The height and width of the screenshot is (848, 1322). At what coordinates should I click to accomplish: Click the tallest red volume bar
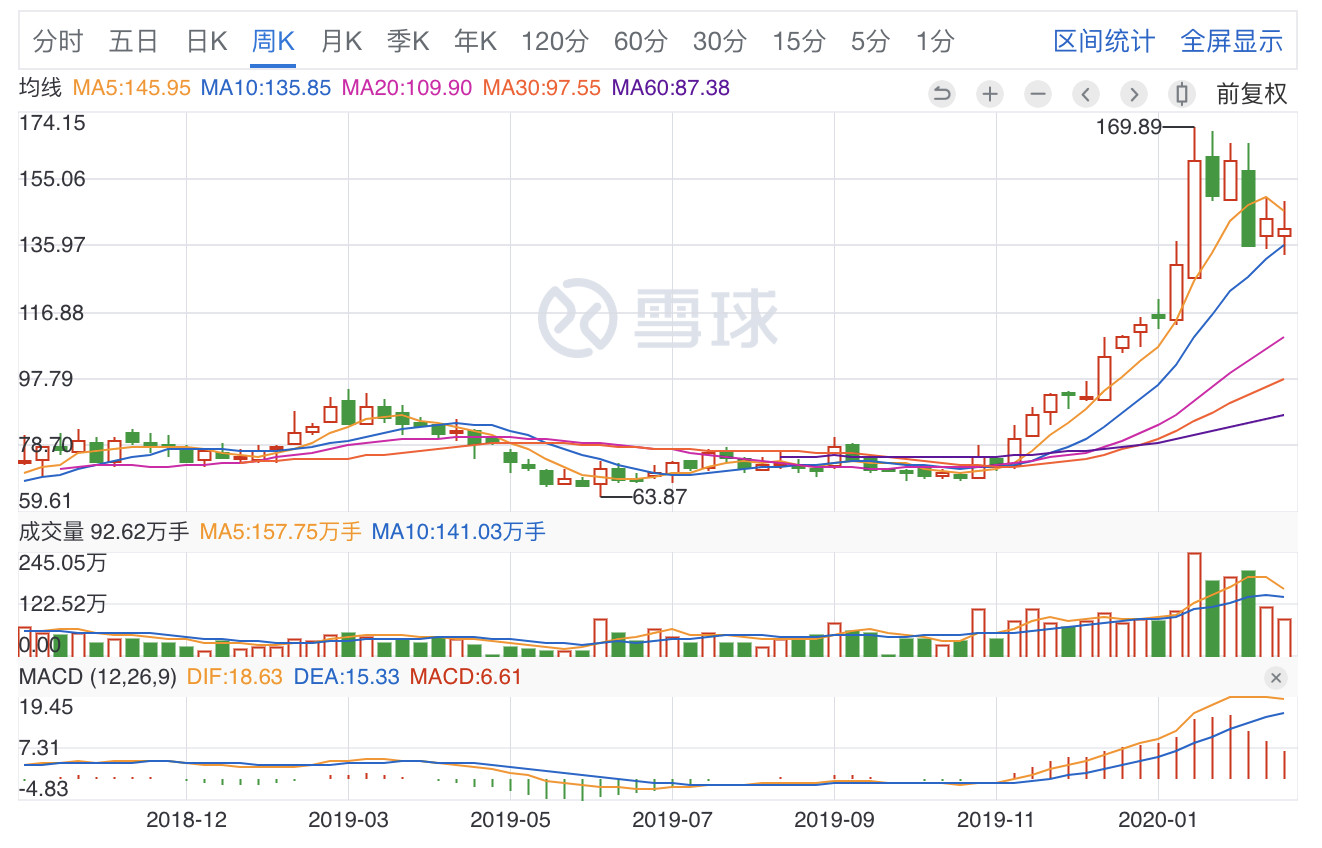point(1193,604)
